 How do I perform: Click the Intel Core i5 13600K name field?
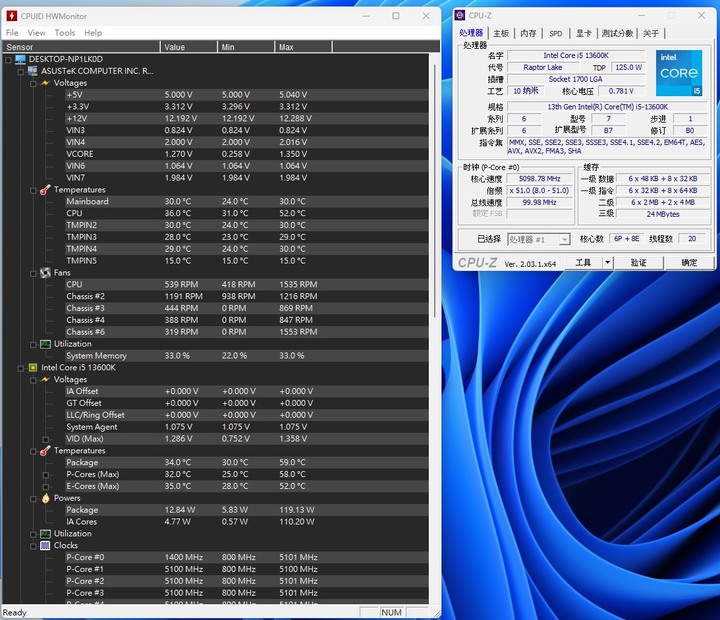point(576,56)
